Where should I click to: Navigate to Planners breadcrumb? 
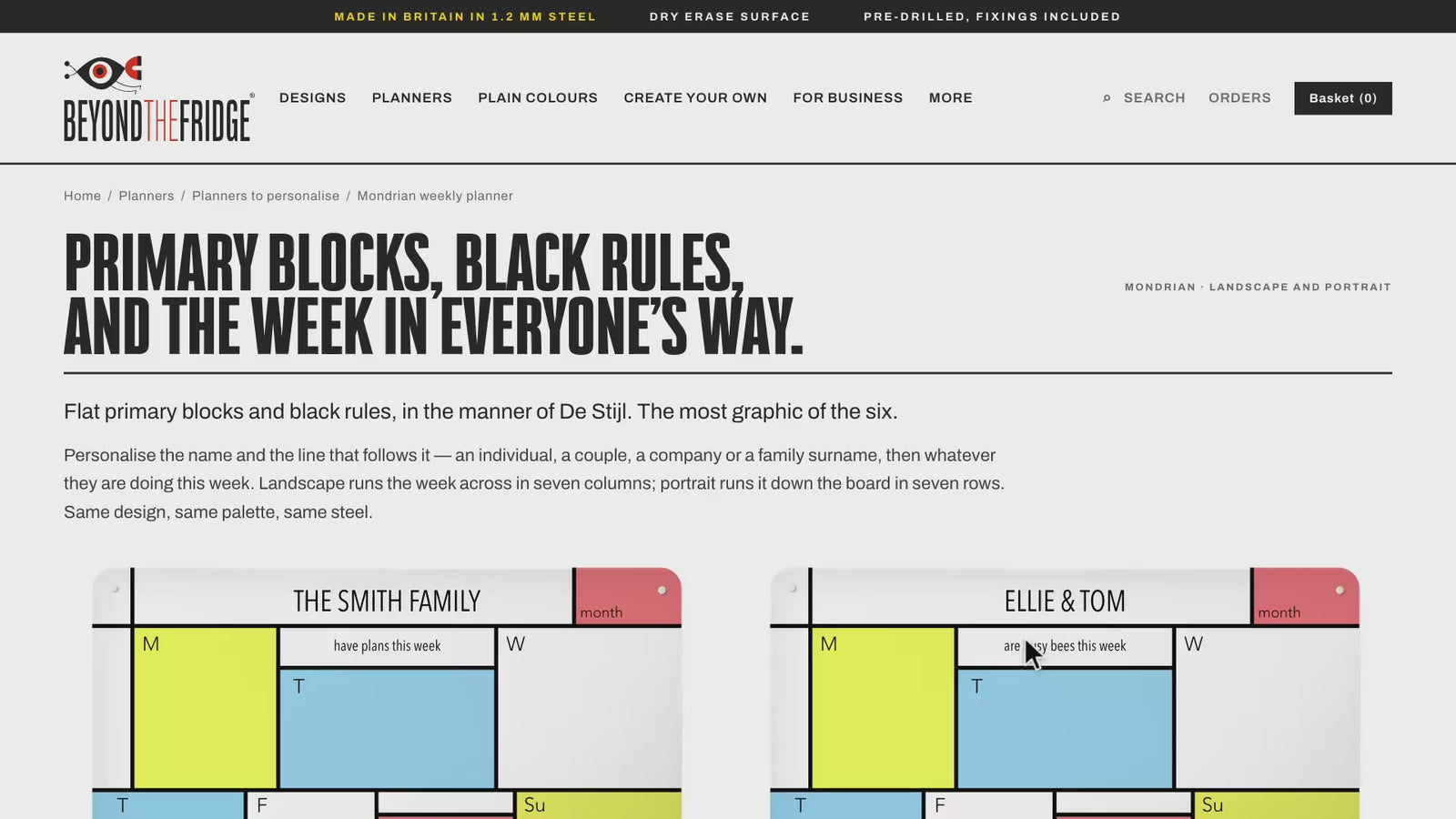[146, 196]
